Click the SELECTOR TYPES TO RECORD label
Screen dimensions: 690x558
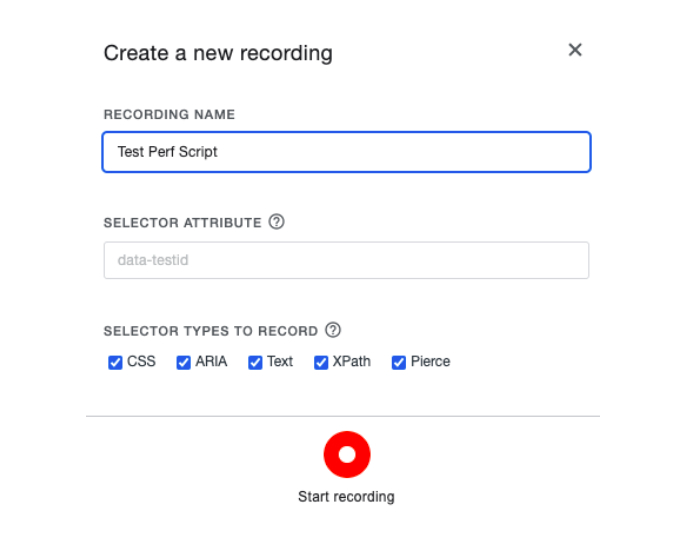[x=210, y=331]
